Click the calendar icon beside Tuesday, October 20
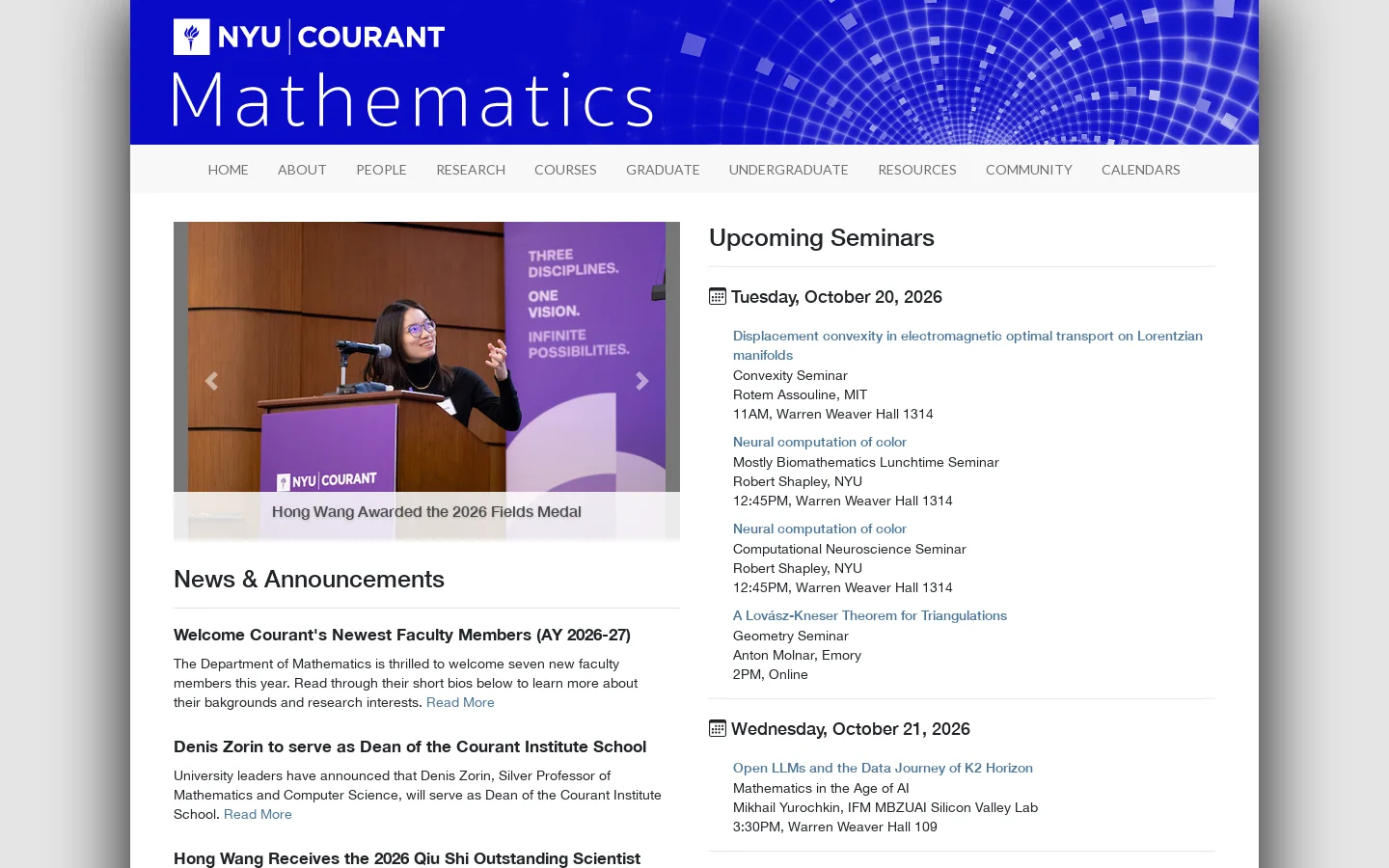Image resolution: width=1389 pixels, height=868 pixels. point(718,296)
